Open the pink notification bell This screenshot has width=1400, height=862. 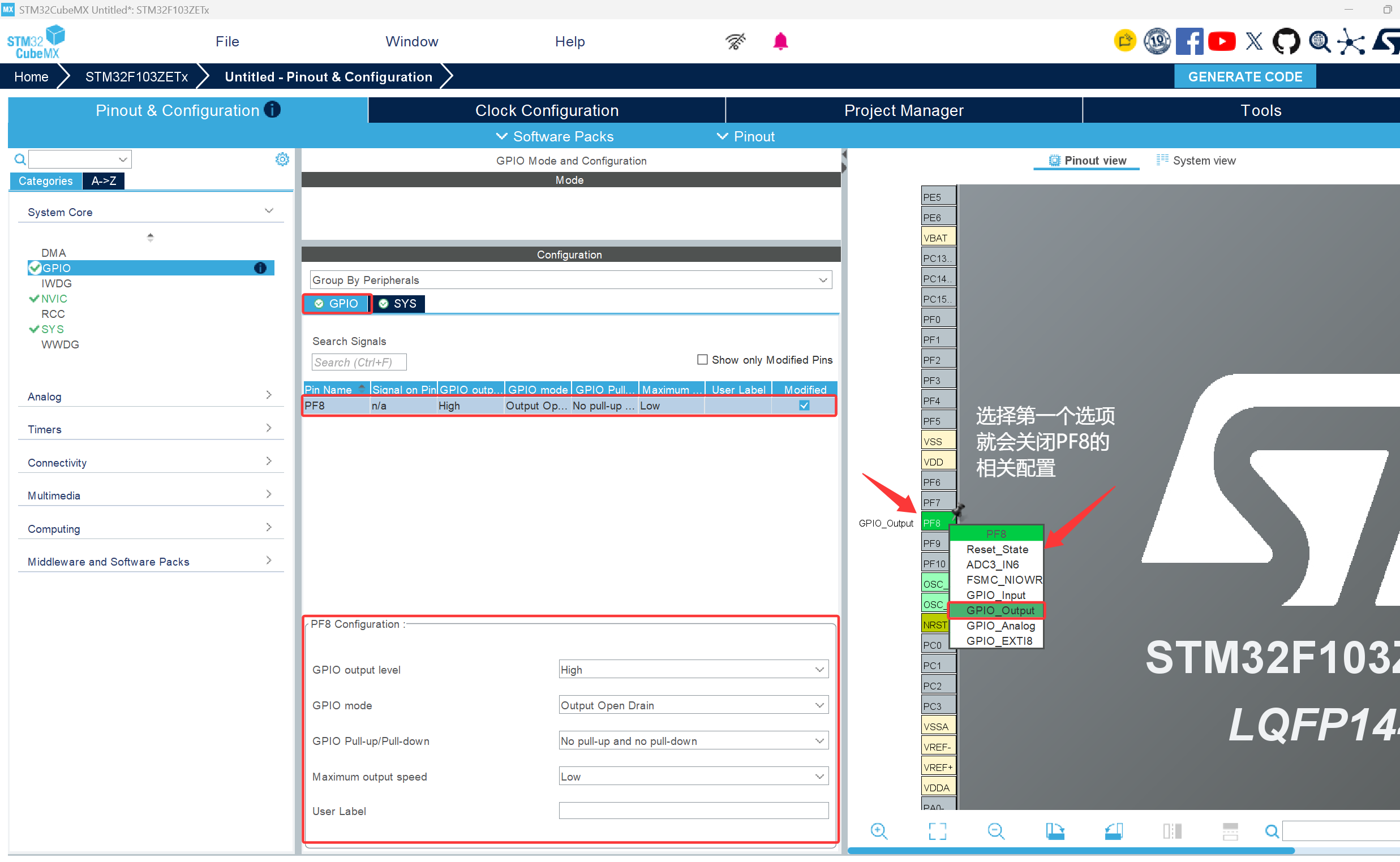pyautogui.click(x=780, y=41)
